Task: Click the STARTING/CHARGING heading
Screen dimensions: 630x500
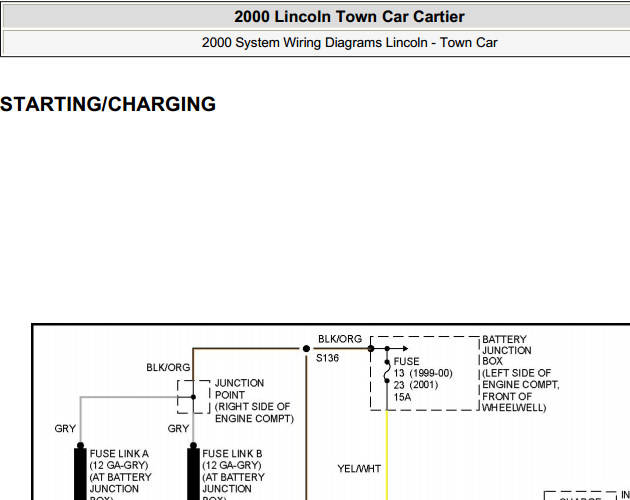Action: [x=108, y=104]
